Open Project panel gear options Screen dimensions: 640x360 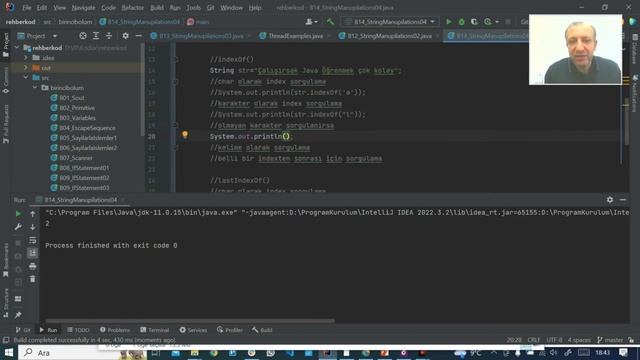pyautogui.click(x=125, y=36)
